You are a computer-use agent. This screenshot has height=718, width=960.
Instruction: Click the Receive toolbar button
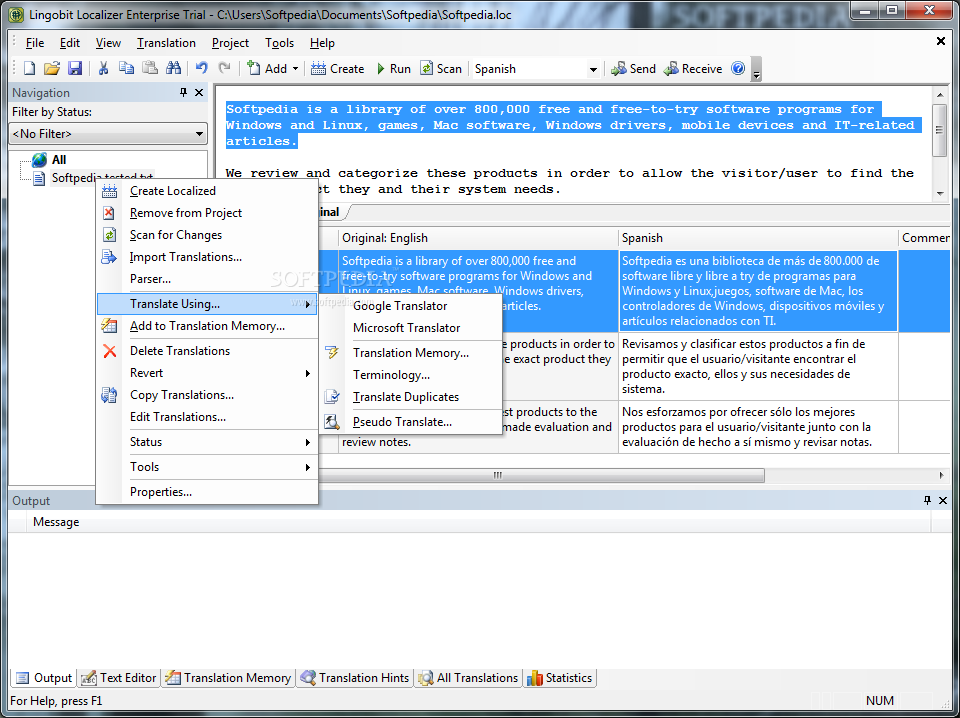tap(693, 69)
